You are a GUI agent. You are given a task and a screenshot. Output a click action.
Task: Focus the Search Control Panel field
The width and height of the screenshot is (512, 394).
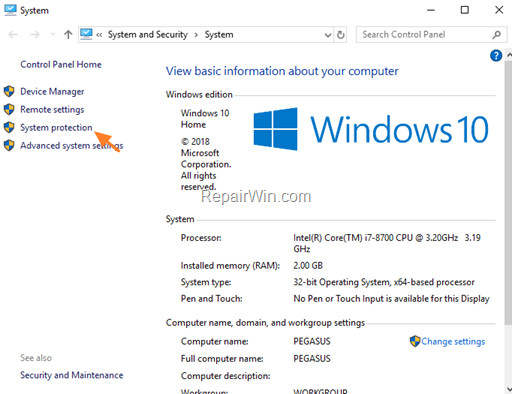point(424,35)
